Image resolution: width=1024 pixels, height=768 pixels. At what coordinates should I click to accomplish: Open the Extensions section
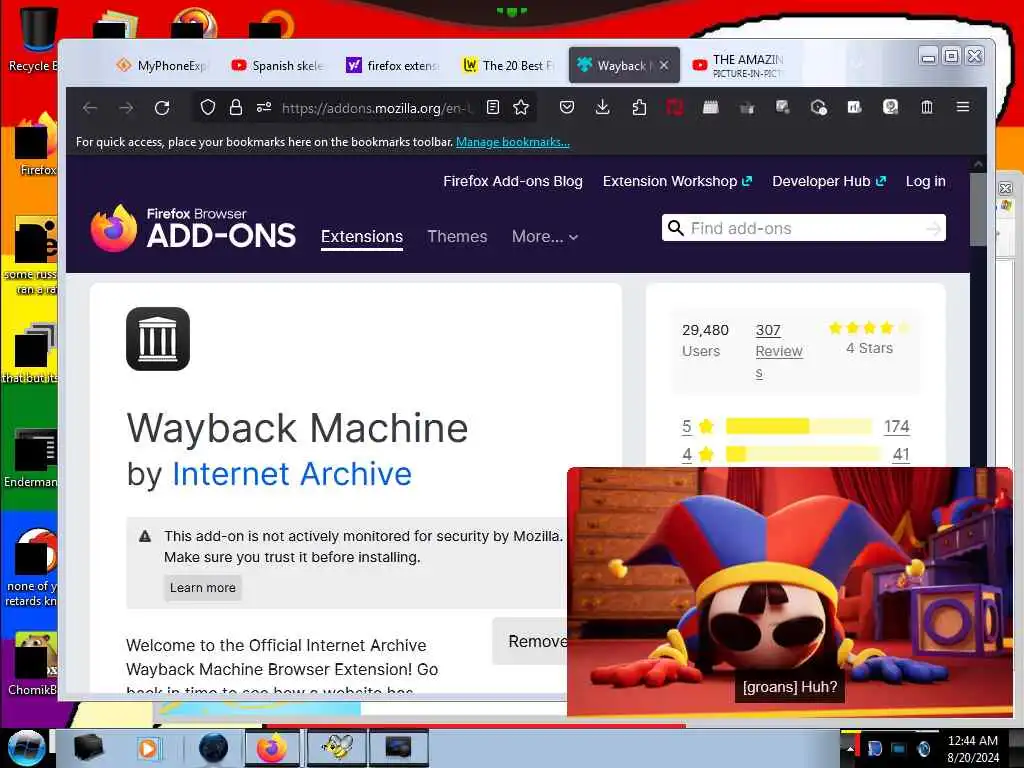pos(362,236)
